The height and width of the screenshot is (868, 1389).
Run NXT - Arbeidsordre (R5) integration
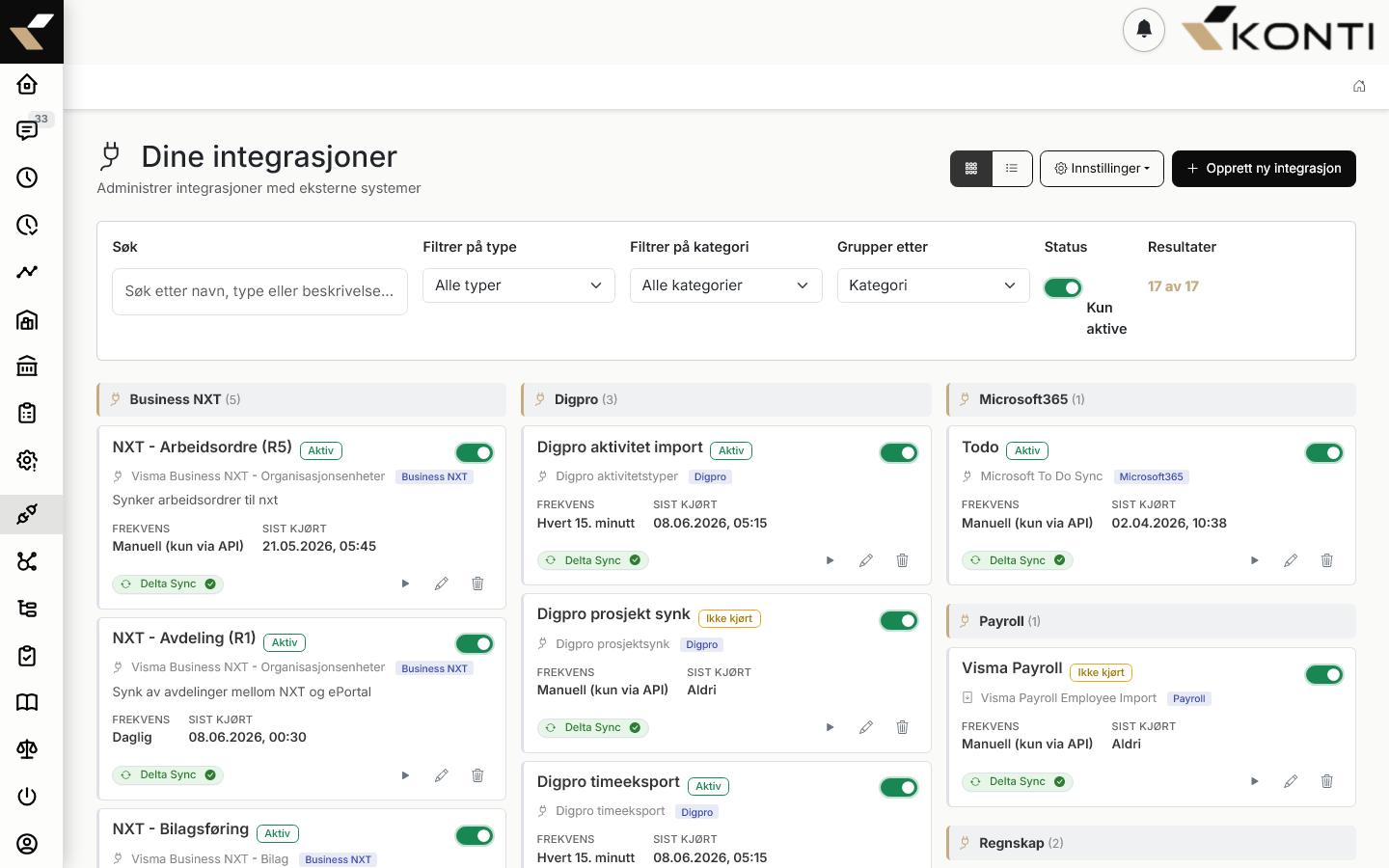(405, 583)
